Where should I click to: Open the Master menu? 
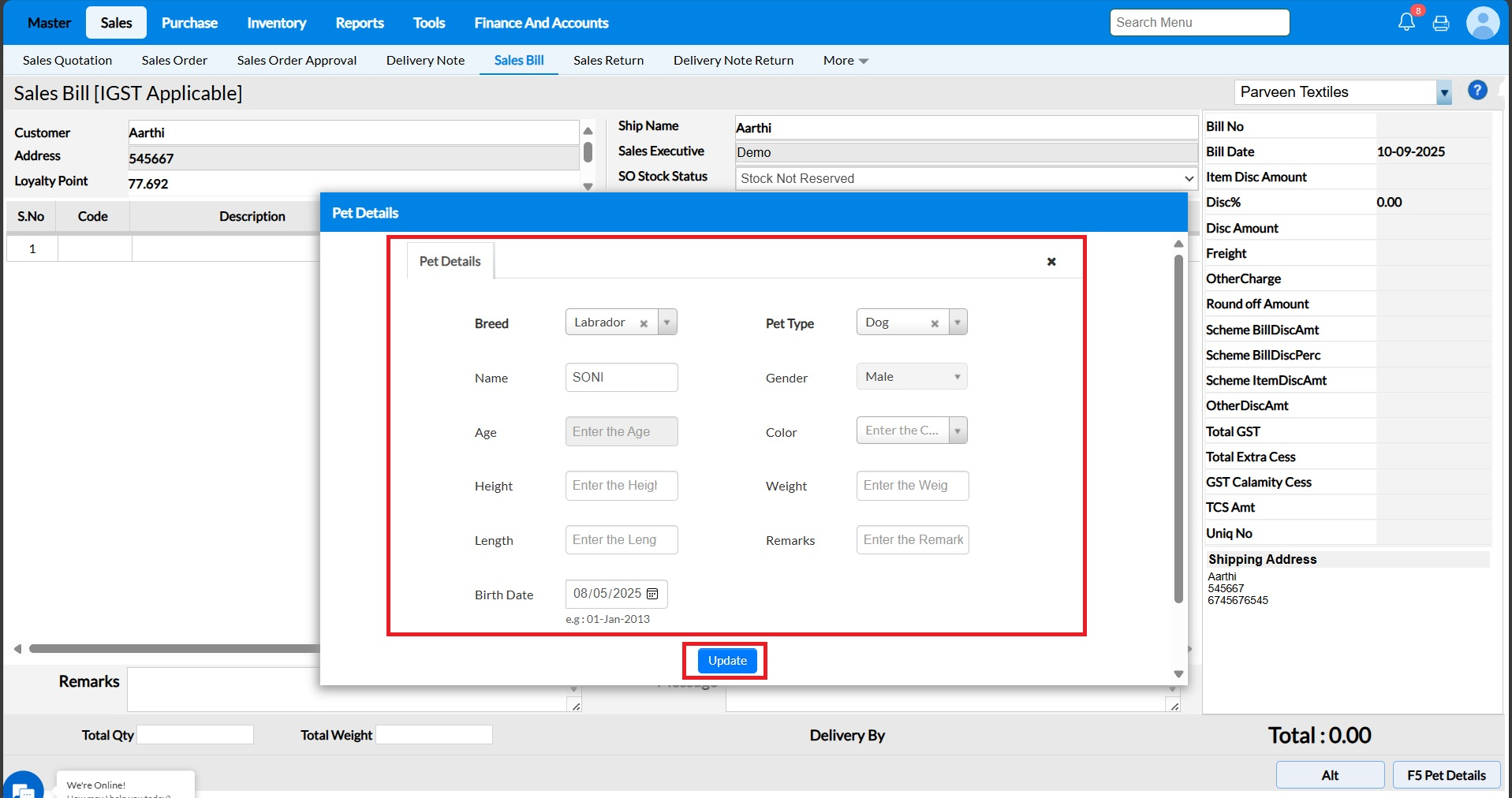[49, 23]
